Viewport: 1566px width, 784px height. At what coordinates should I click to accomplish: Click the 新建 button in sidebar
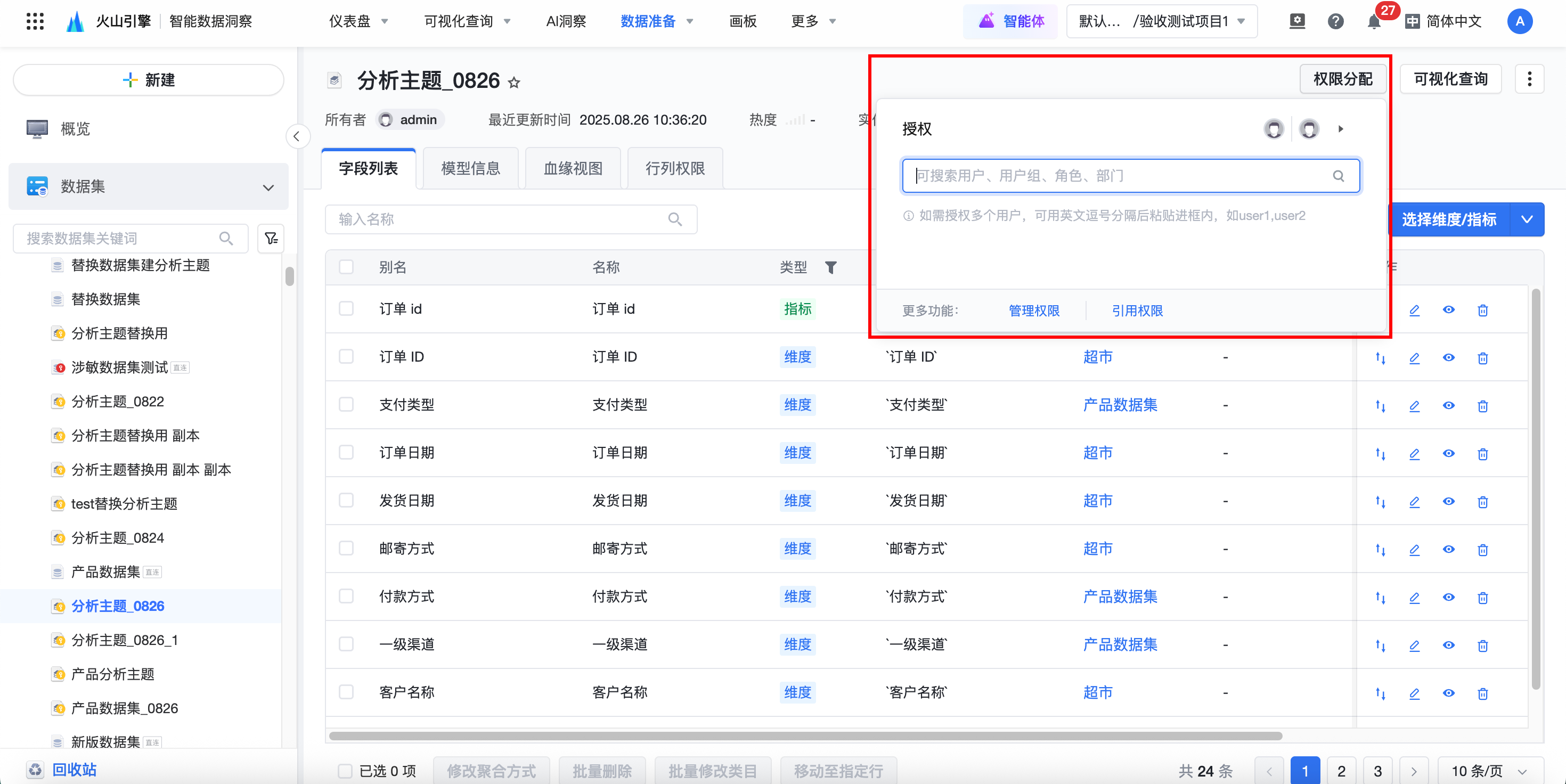point(148,80)
